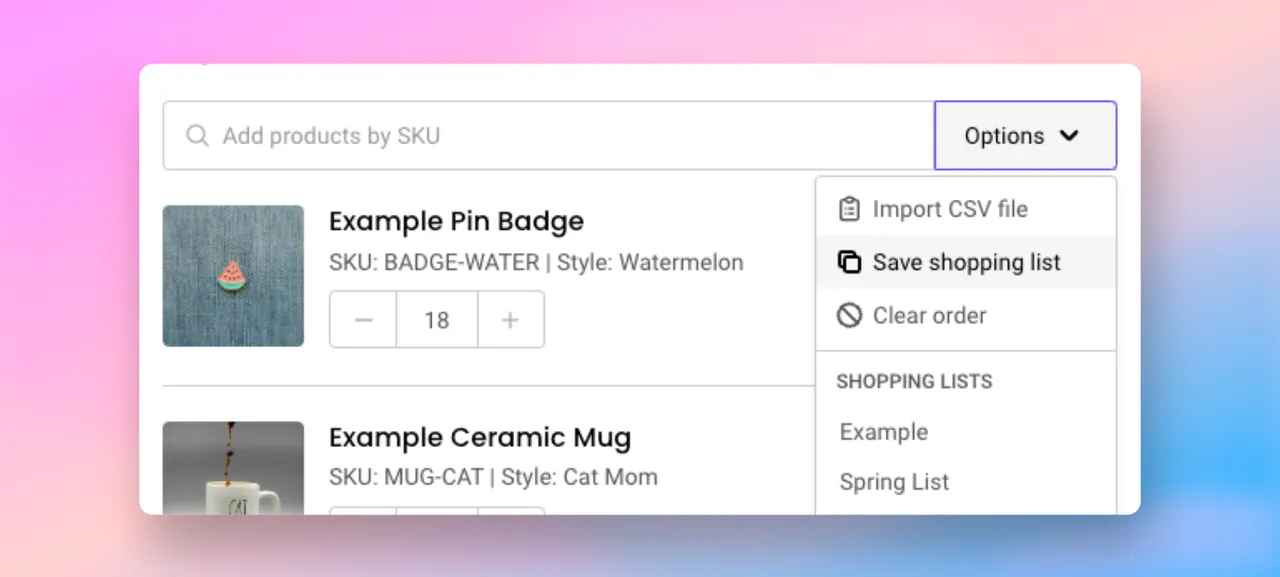Open the Spring List shopping list

(x=893, y=481)
